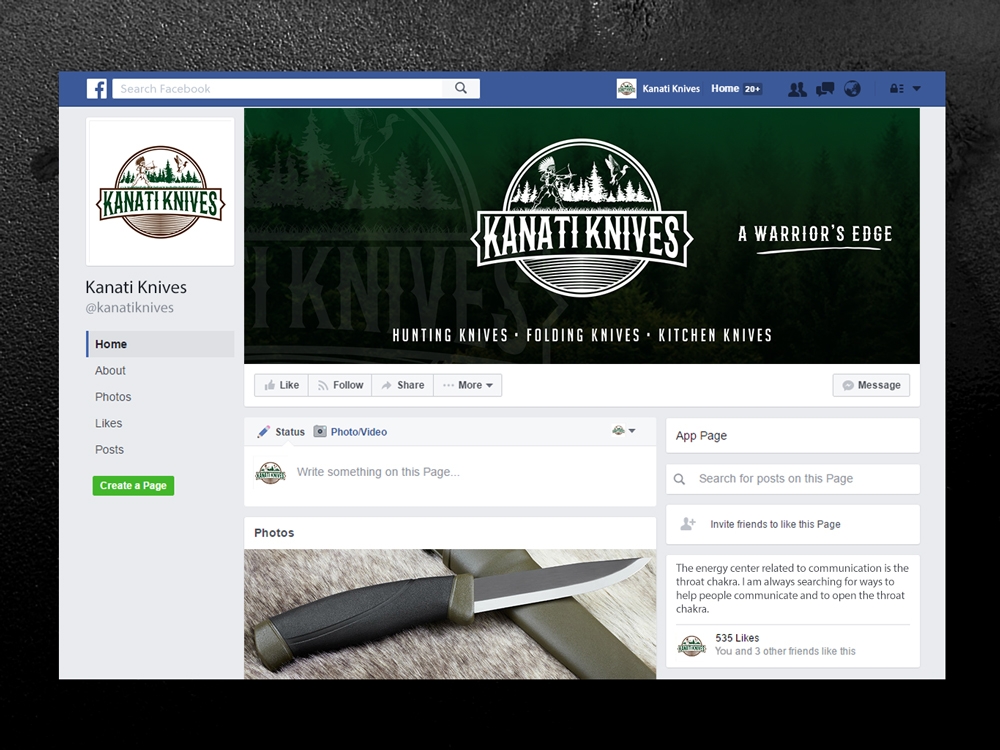
Task: Click the Kanati Knives avatar in the composer
Action: (x=270, y=471)
